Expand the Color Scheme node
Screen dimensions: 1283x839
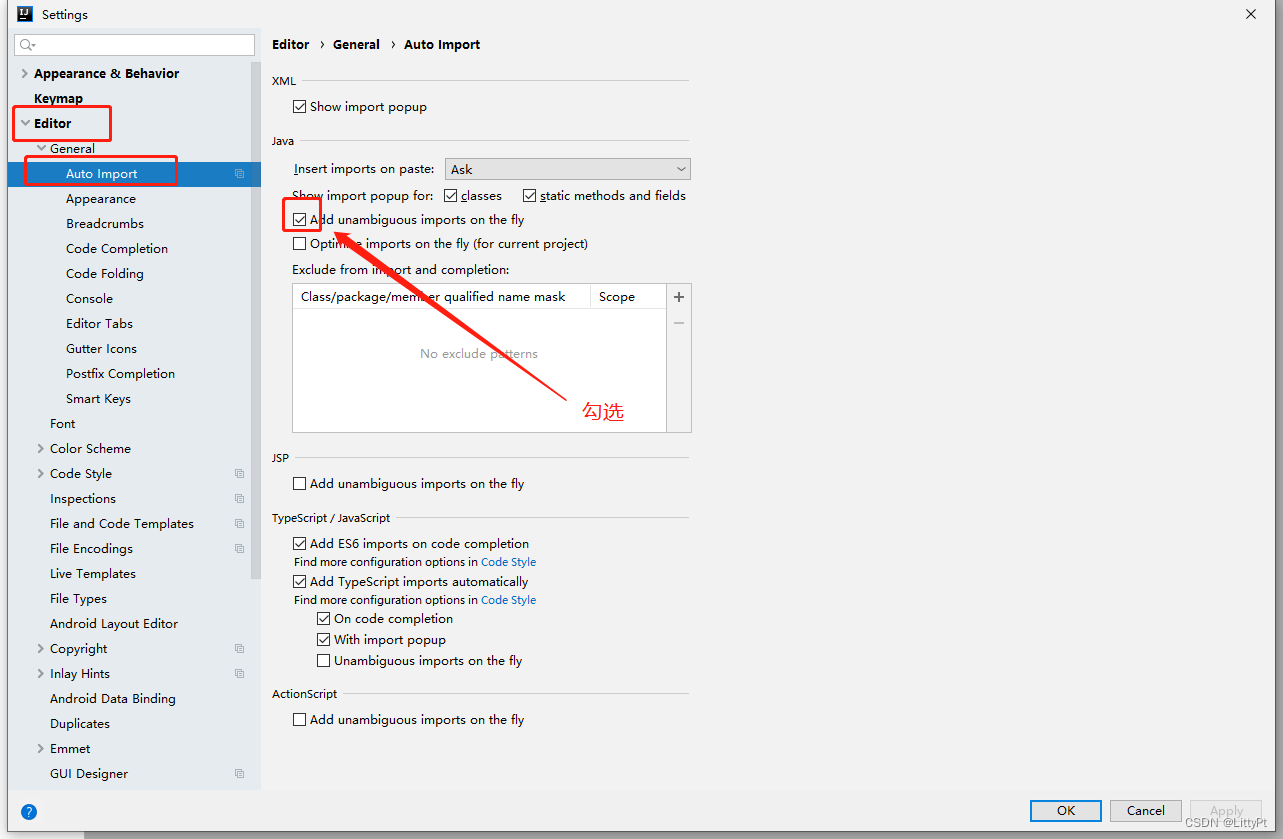coord(41,449)
